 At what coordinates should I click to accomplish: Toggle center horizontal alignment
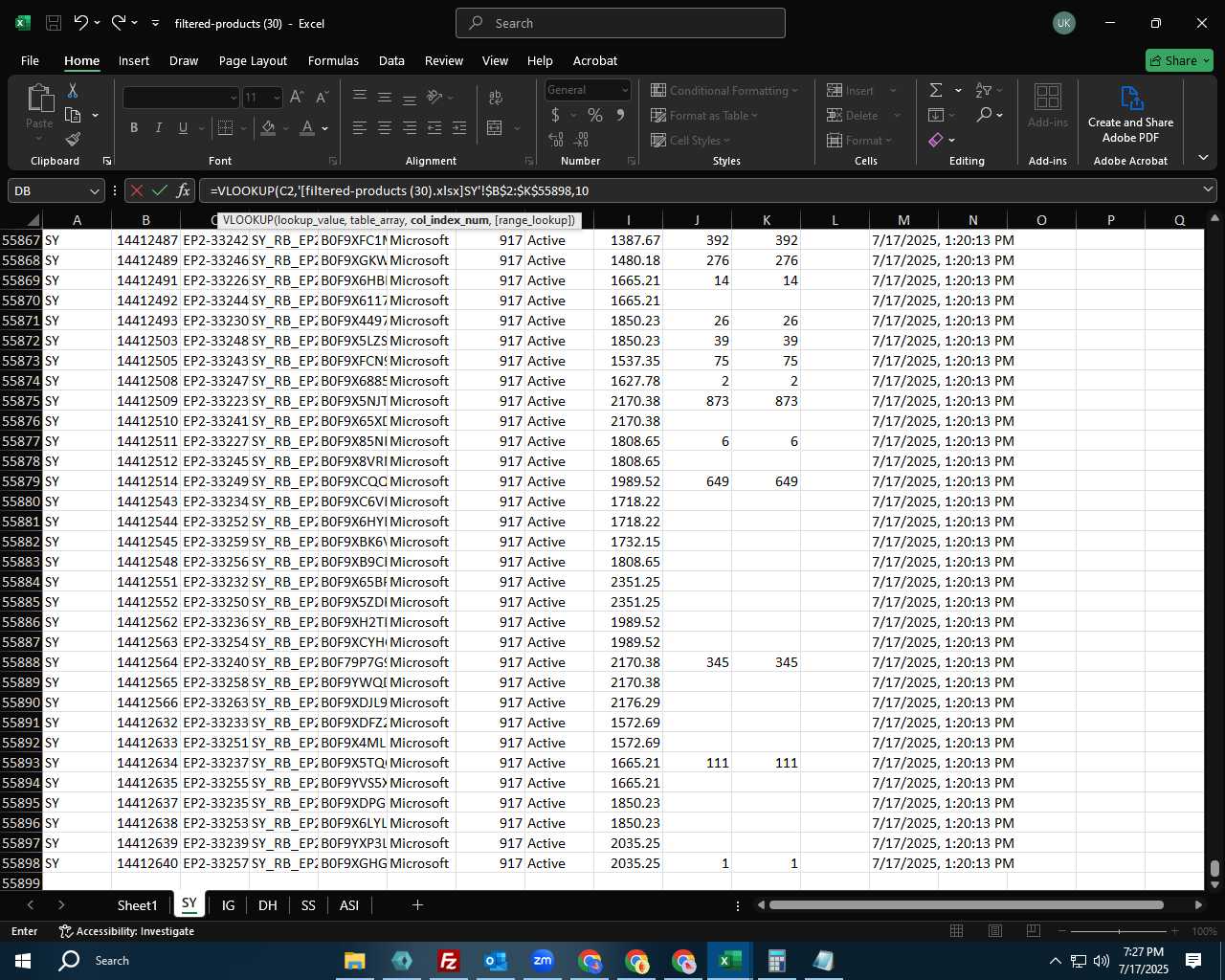pyautogui.click(x=385, y=128)
